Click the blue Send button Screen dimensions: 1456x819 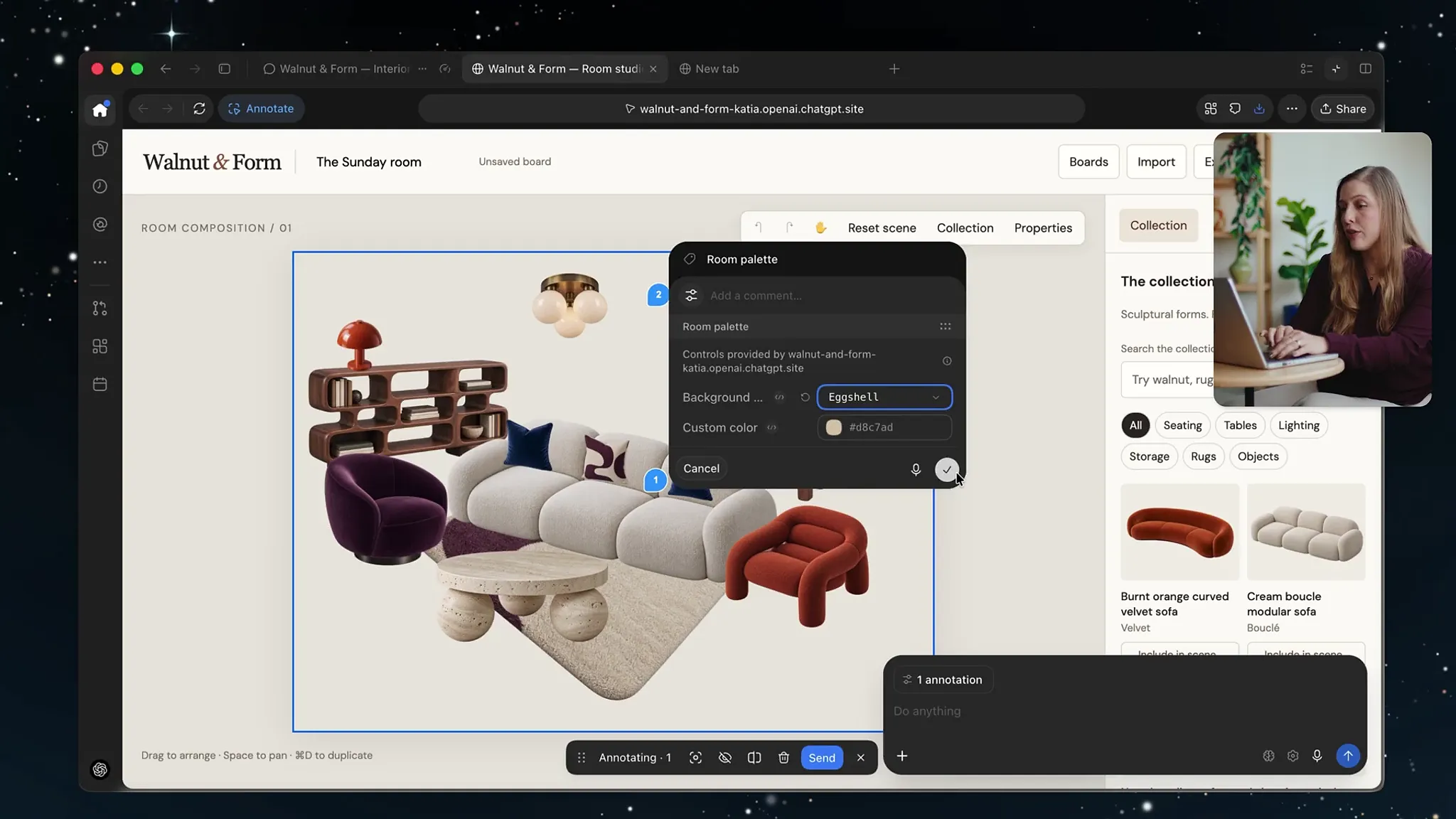822,758
